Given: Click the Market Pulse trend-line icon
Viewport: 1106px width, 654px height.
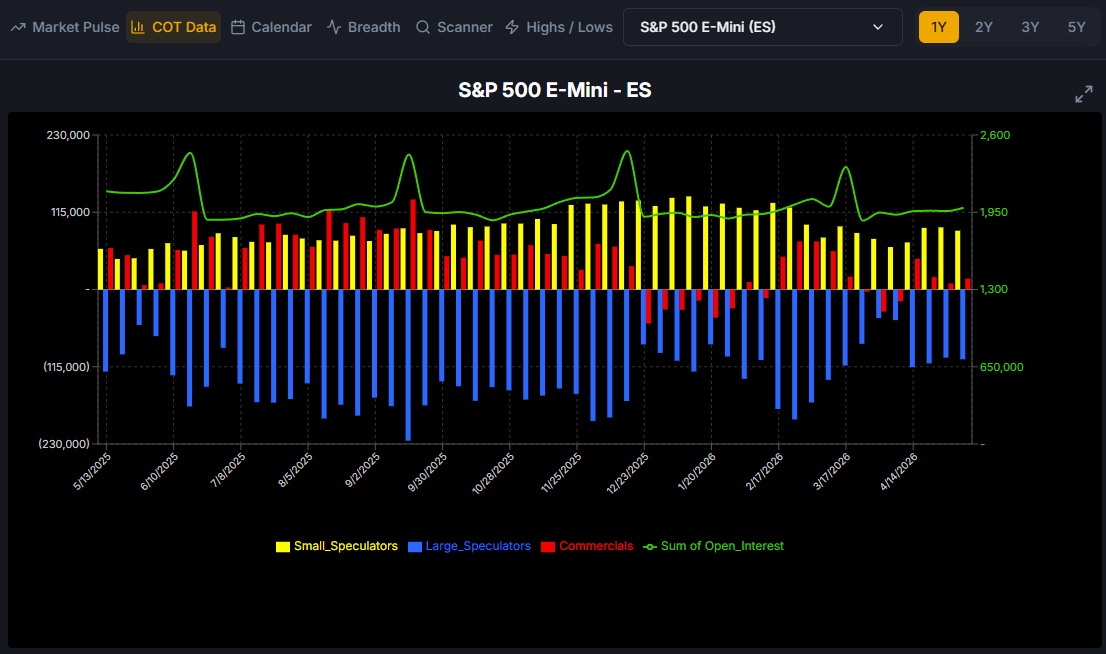Looking at the screenshot, I should coord(18,27).
